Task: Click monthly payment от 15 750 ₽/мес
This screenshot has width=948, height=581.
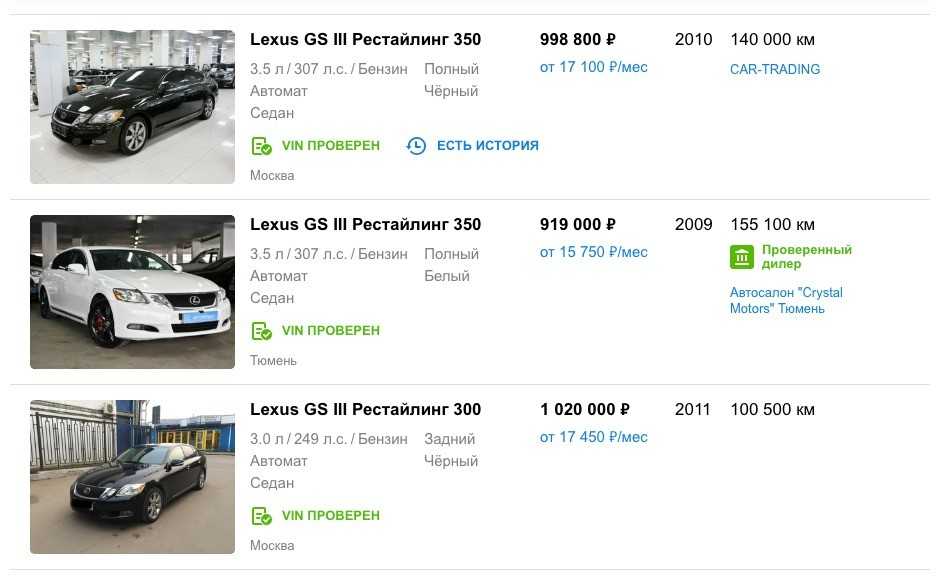Action: coord(593,252)
